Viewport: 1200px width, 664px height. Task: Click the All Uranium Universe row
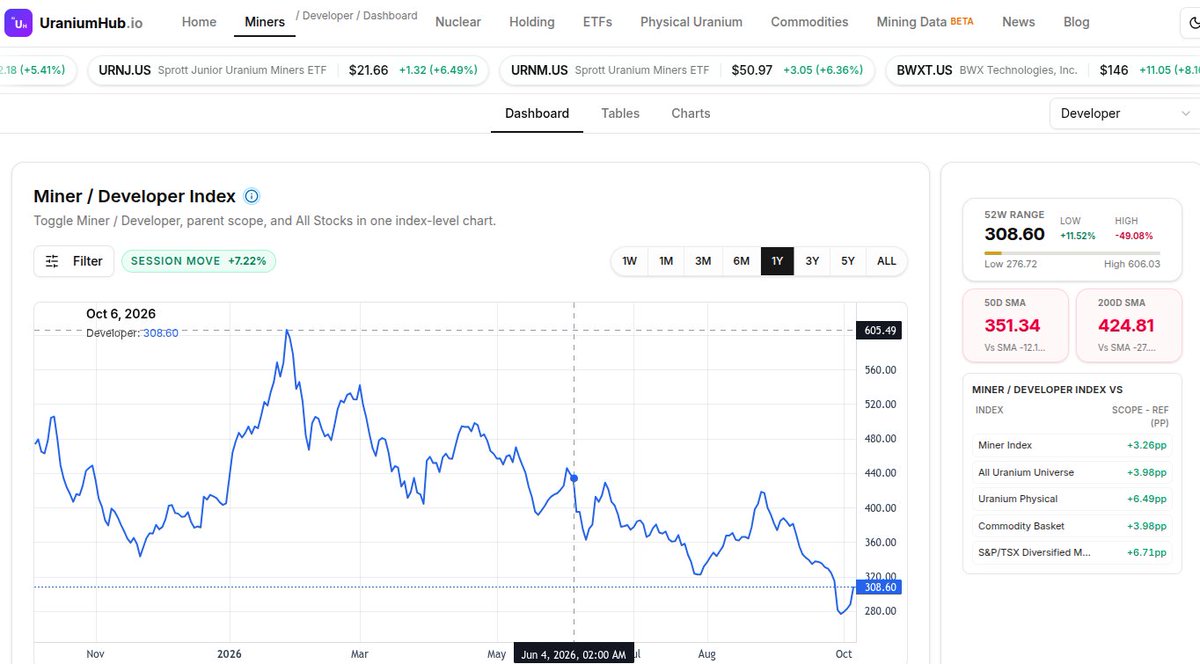pyautogui.click(x=1072, y=472)
